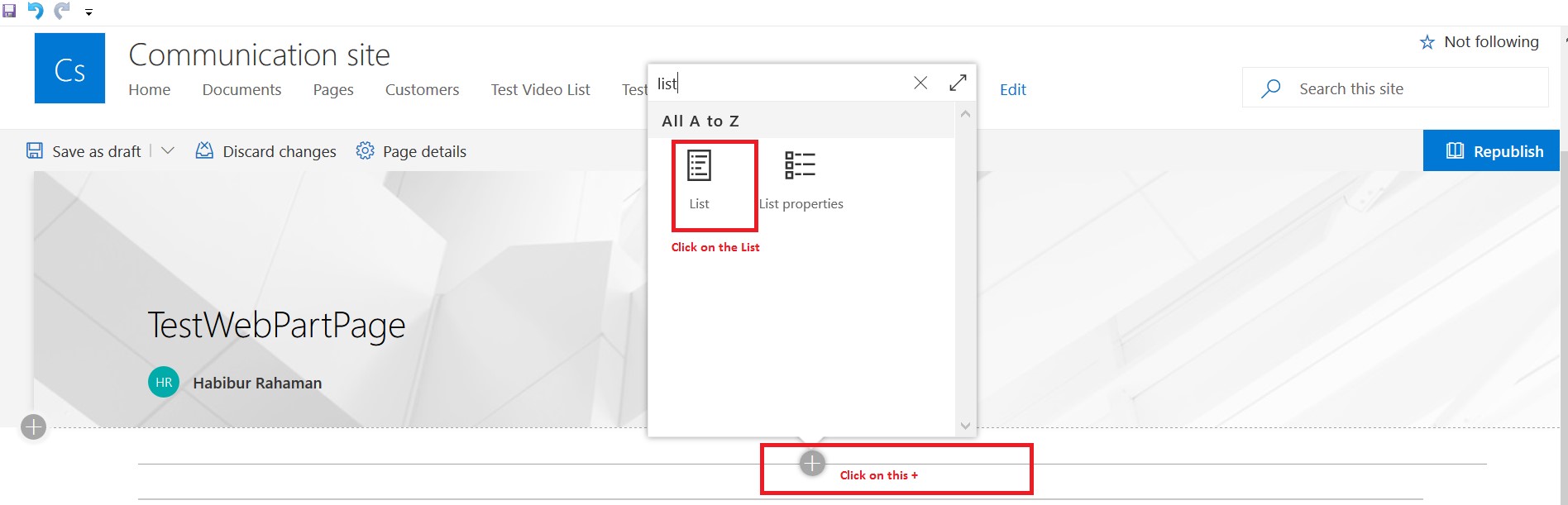Clear the web part search with X
Viewport: 1568px width, 505px height.
(920, 83)
